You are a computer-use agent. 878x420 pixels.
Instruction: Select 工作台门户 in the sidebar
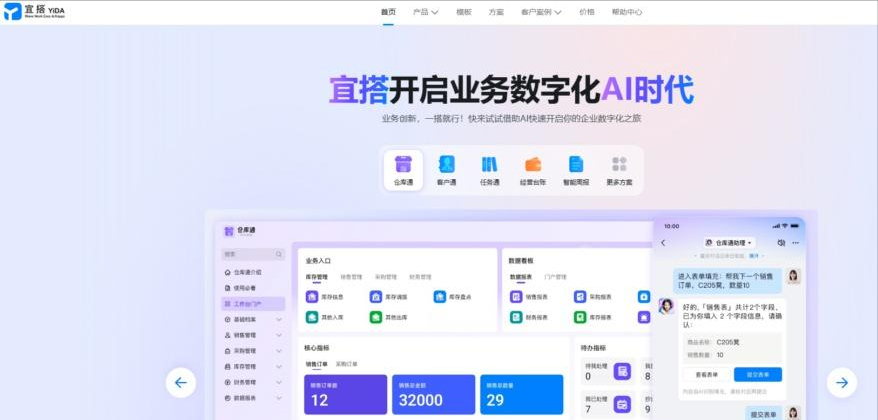tap(253, 304)
